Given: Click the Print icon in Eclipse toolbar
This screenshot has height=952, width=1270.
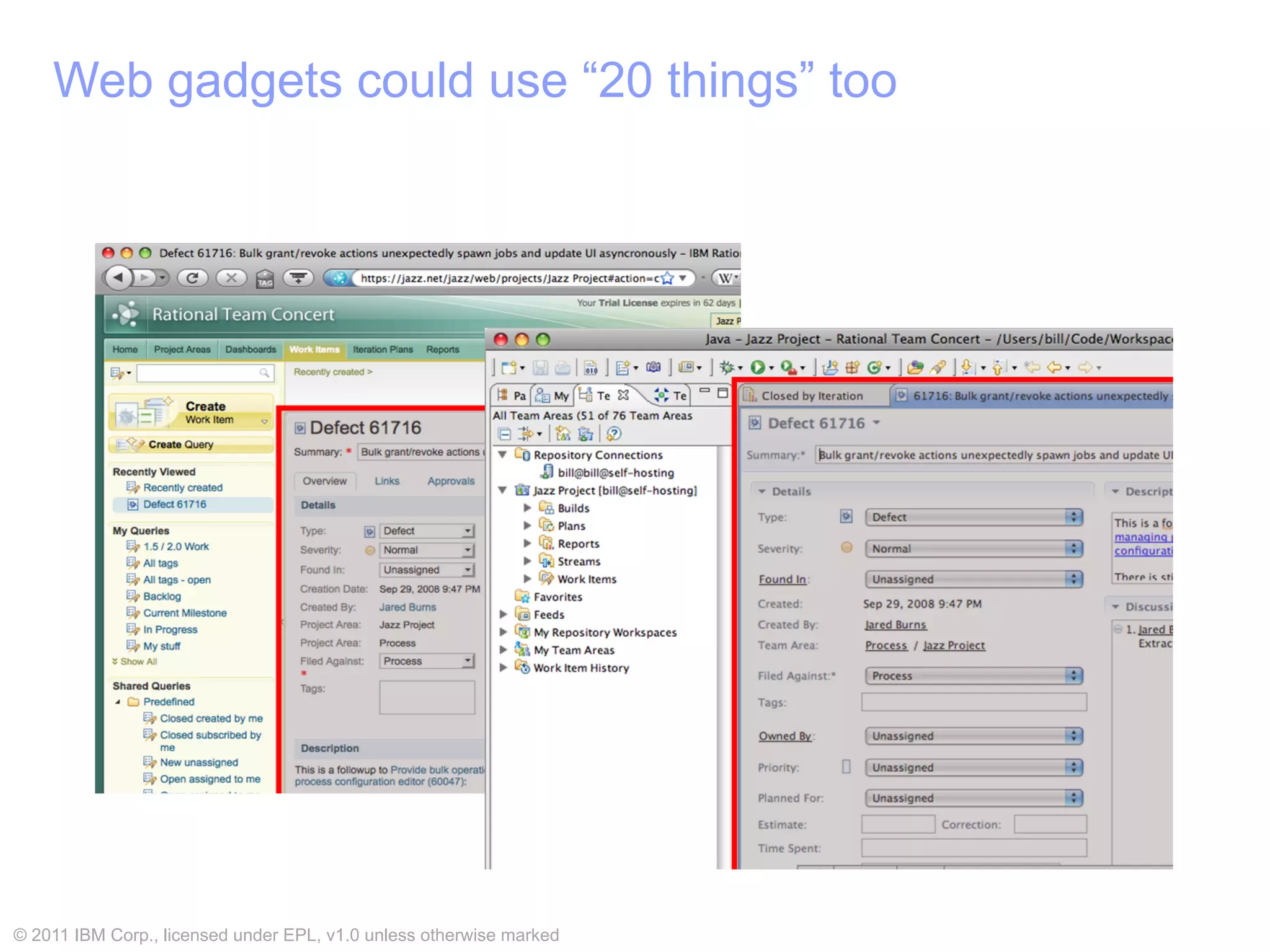Looking at the screenshot, I should (x=562, y=368).
